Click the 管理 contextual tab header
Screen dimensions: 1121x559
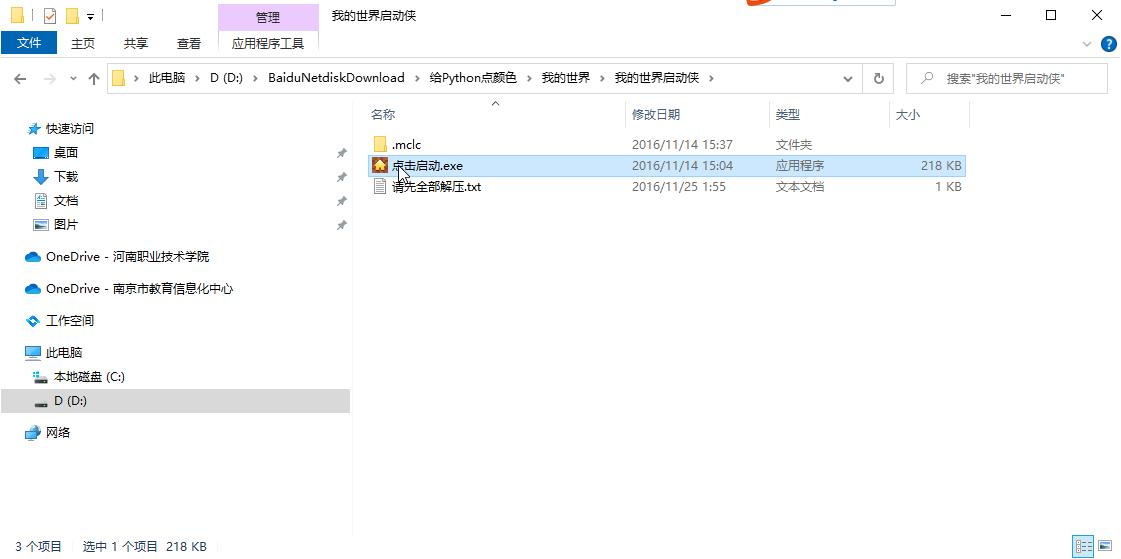tap(268, 17)
